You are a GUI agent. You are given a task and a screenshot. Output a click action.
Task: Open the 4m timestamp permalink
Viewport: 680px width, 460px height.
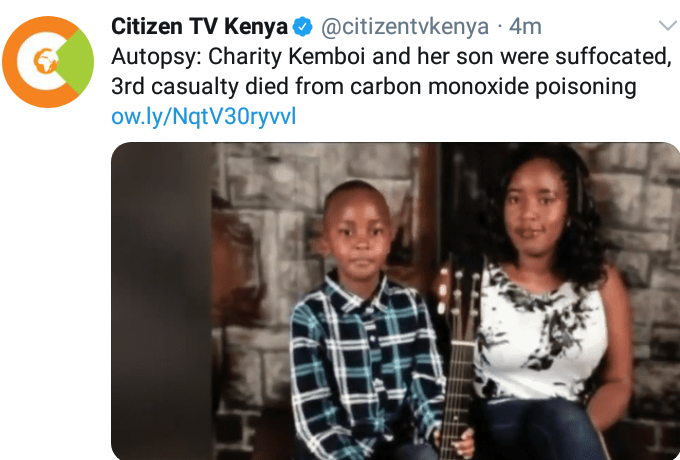coord(525,27)
